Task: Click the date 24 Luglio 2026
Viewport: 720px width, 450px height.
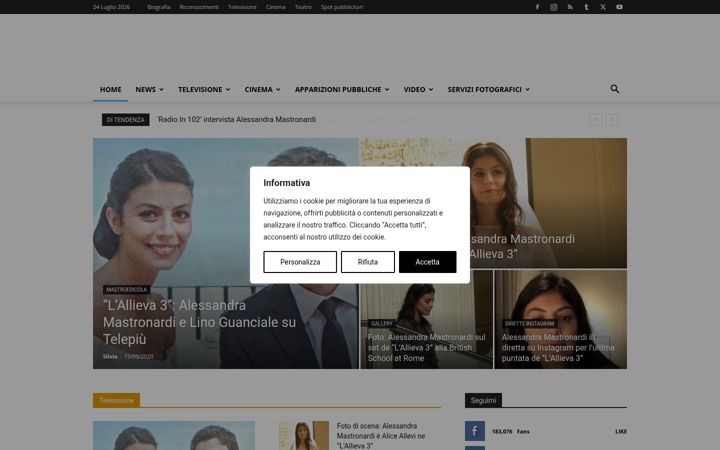Action: [x=112, y=7]
